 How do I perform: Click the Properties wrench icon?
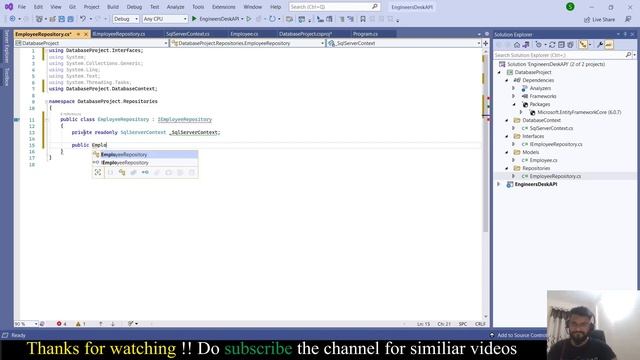[x=600, y=44]
